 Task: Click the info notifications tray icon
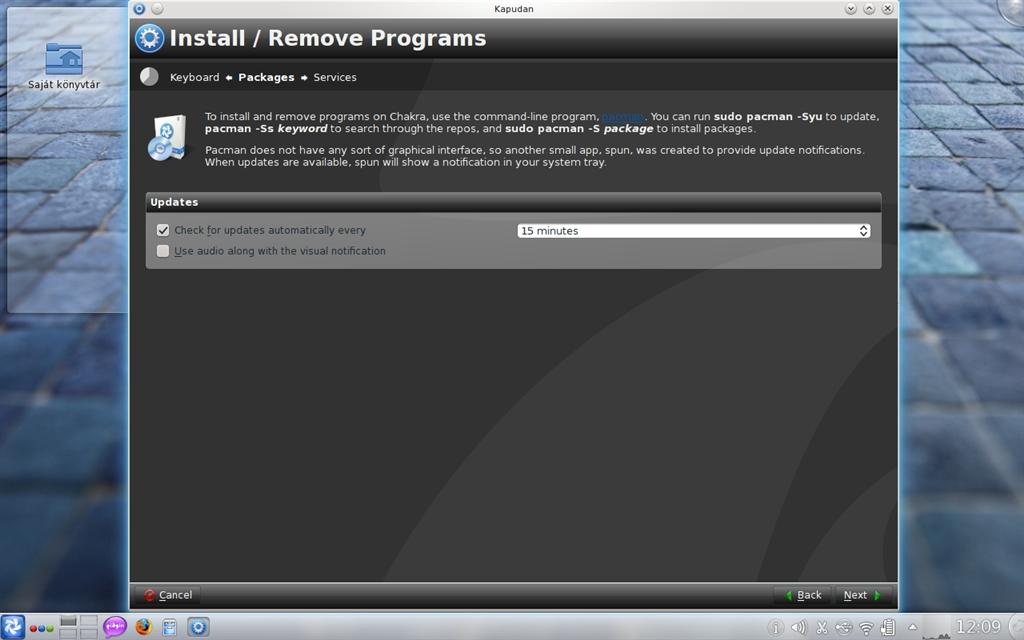[775, 628]
